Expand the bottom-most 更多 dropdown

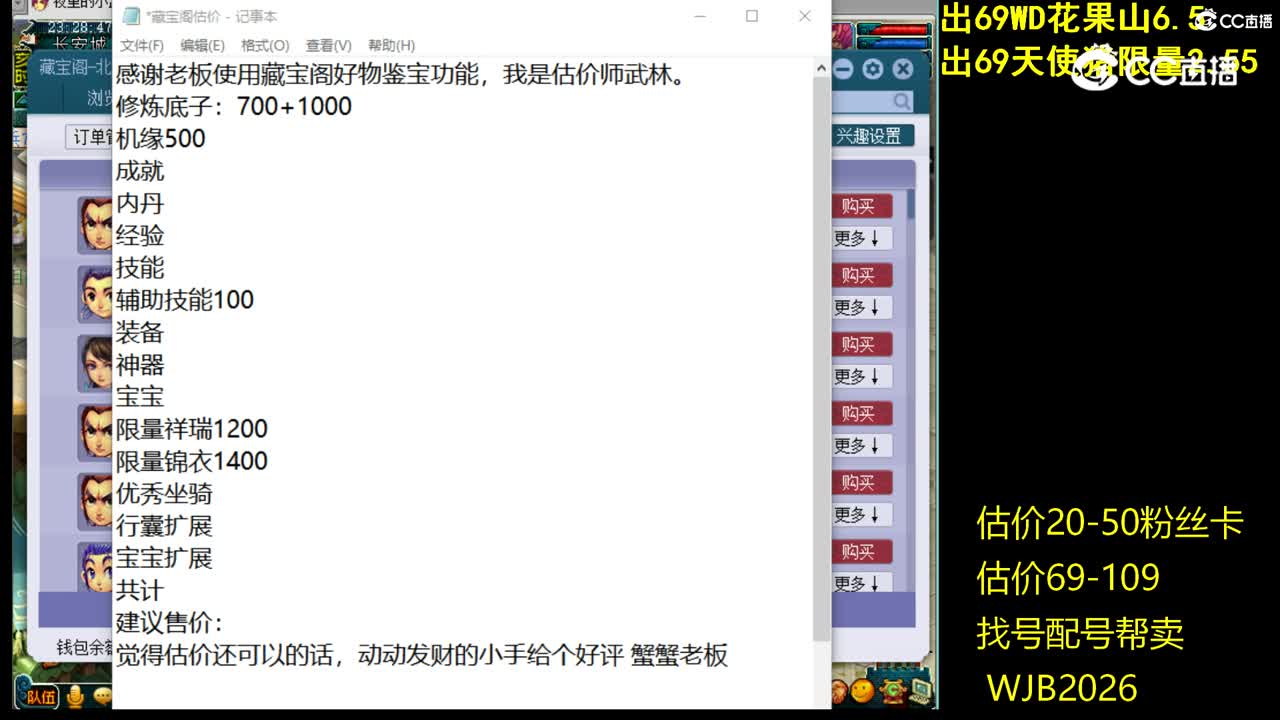[x=859, y=584]
